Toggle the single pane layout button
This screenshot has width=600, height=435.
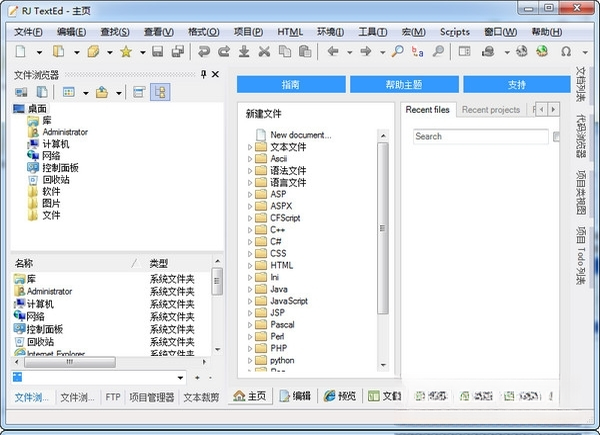139,92
